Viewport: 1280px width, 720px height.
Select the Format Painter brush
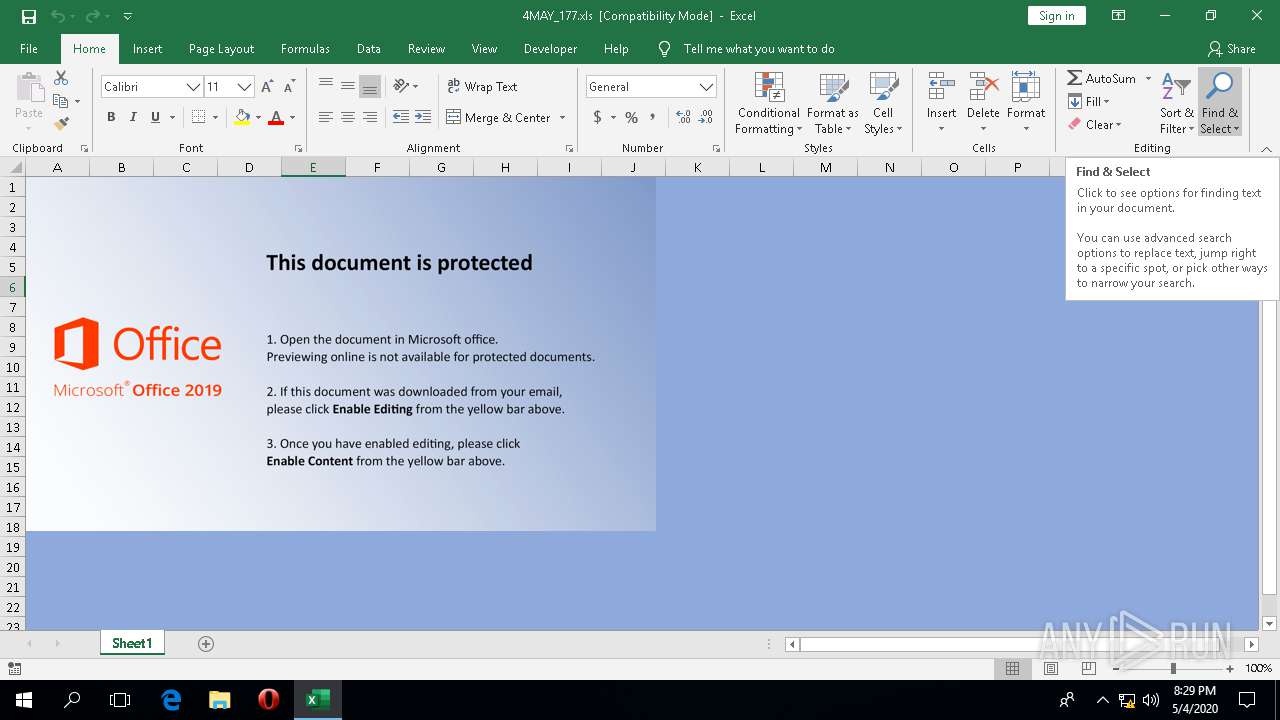(61, 124)
